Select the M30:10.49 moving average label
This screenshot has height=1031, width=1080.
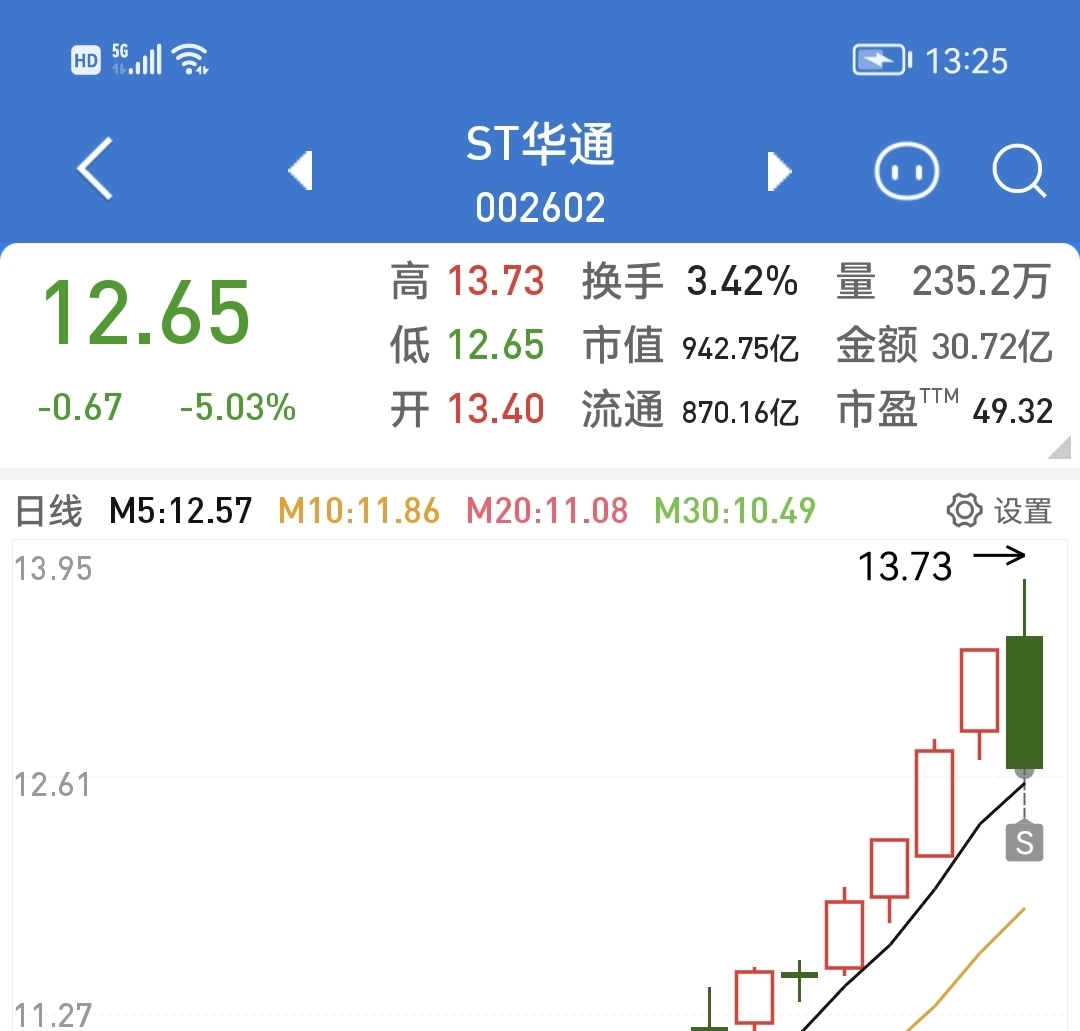click(x=735, y=511)
